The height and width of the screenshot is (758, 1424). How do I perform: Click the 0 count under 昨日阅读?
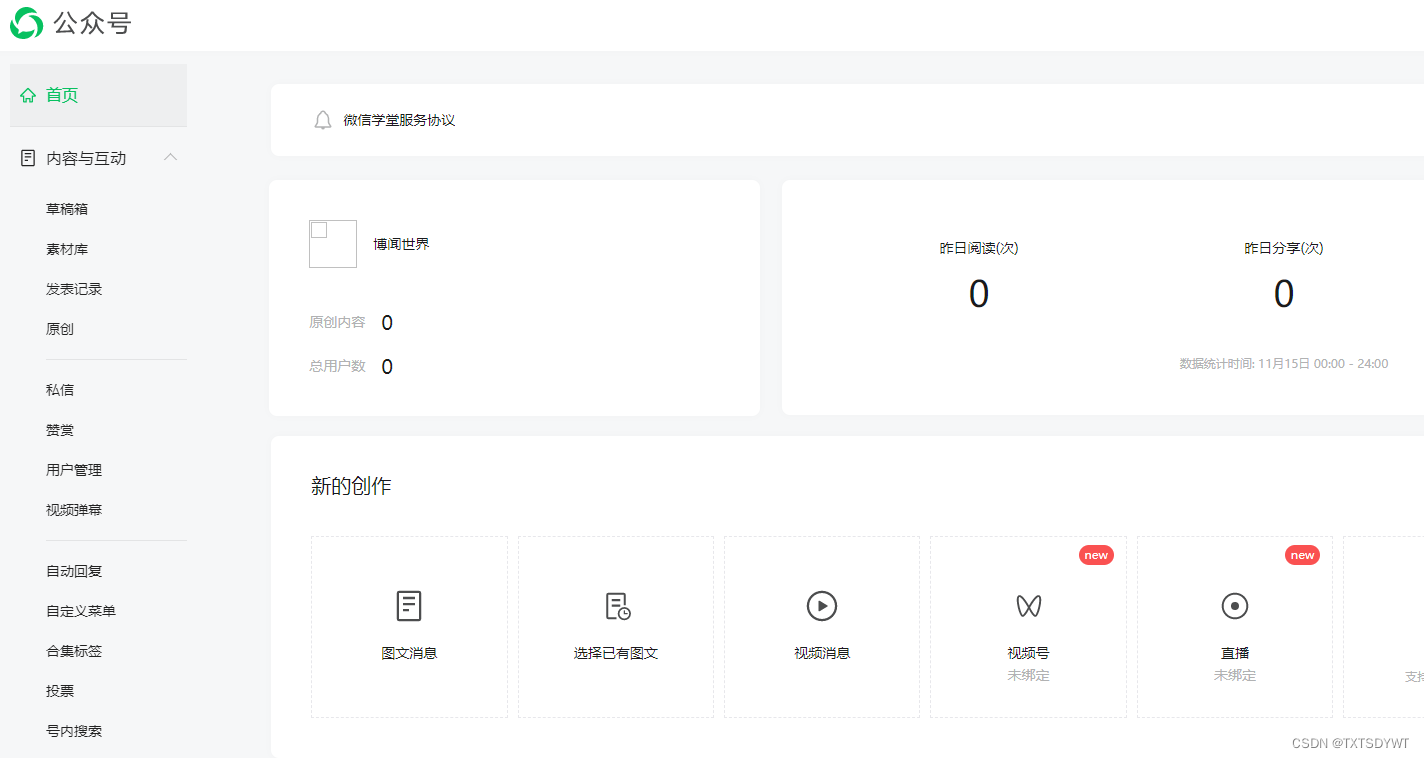tap(979, 294)
